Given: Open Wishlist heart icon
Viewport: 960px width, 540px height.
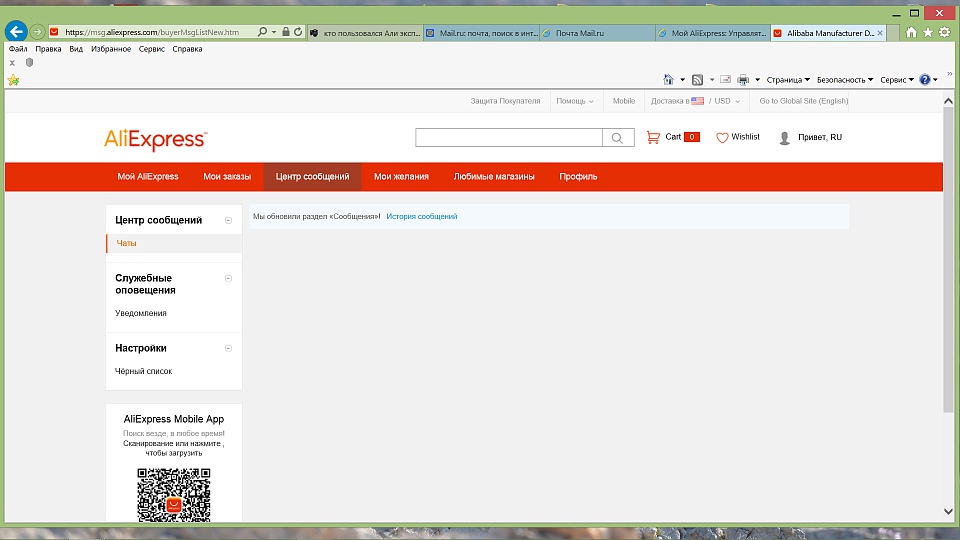Looking at the screenshot, I should 722,138.
